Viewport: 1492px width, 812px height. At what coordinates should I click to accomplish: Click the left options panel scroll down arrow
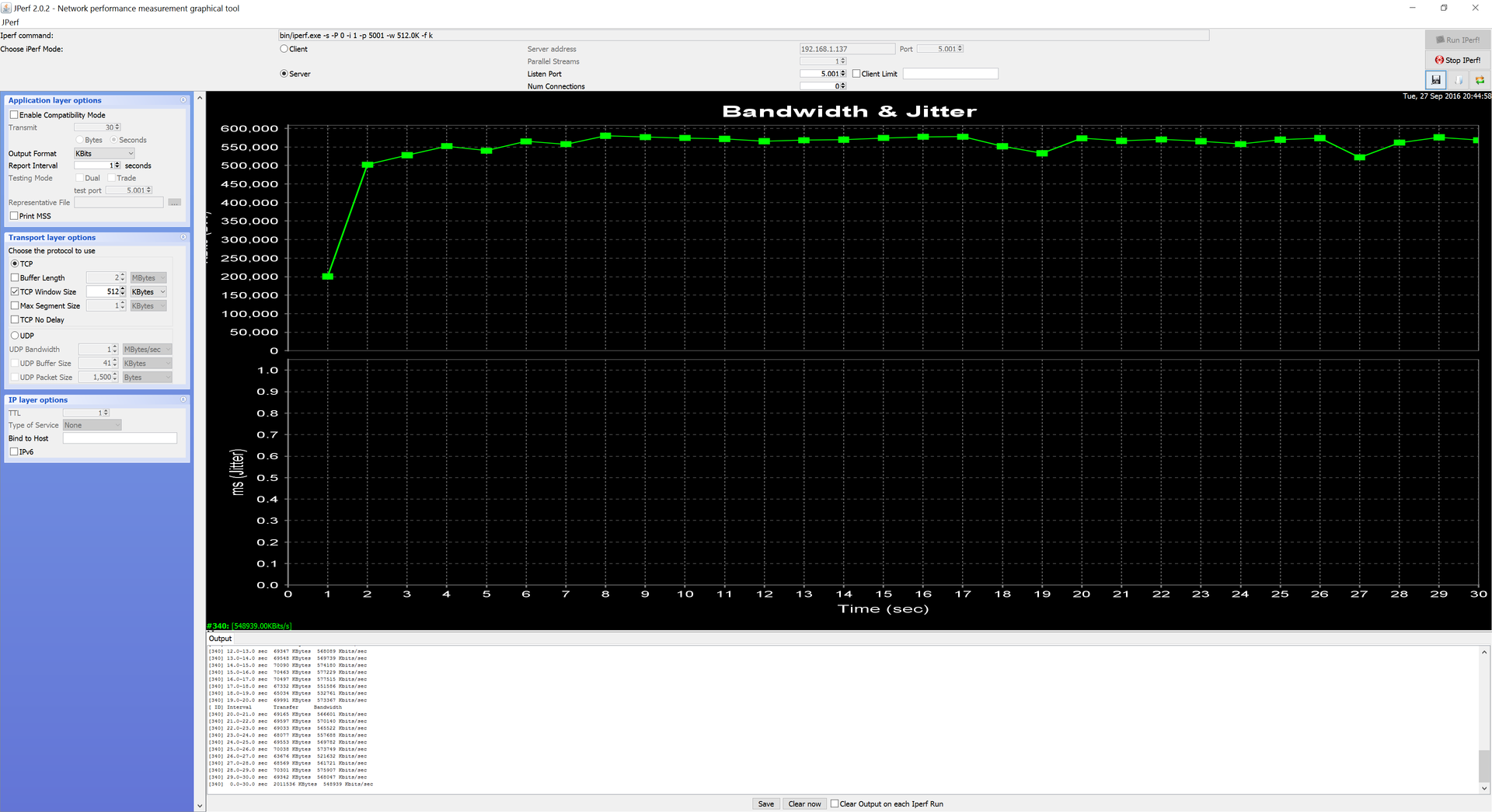pyautogui.click(x=200, y=806)
